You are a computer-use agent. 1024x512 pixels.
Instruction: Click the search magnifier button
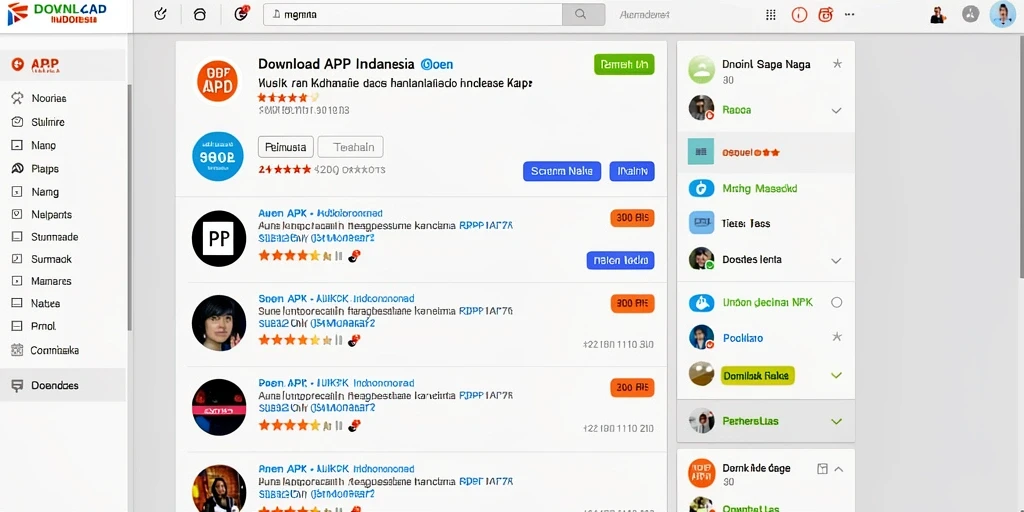[583, 14]
